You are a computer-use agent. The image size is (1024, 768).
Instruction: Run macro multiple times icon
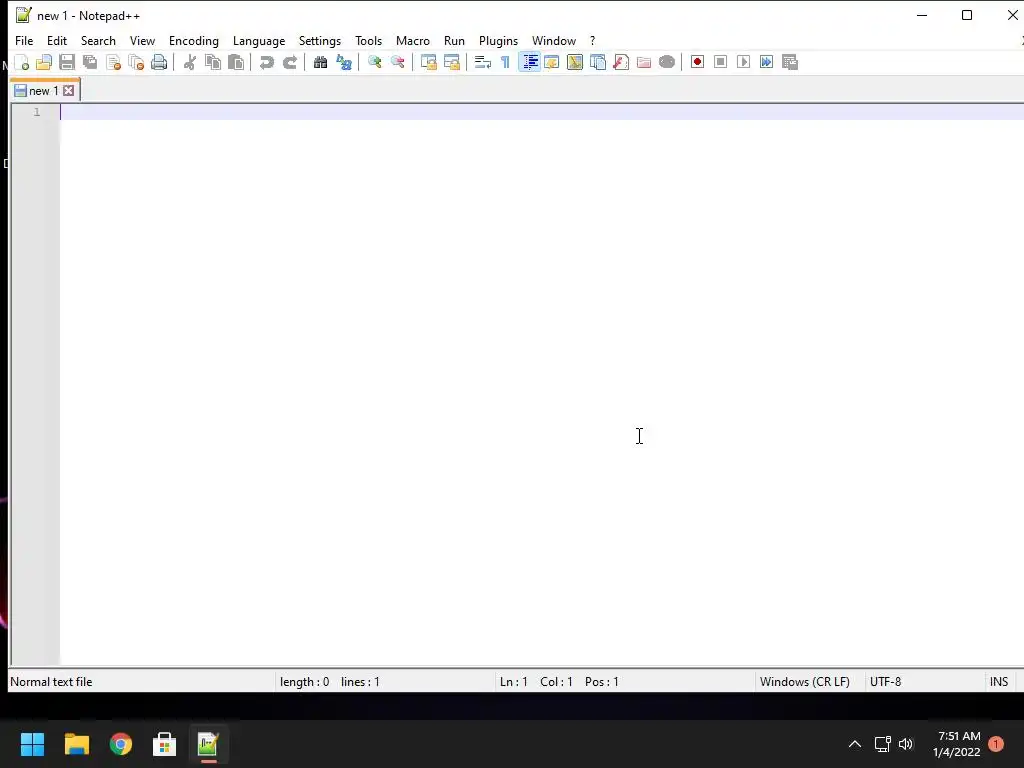point(767,62)
